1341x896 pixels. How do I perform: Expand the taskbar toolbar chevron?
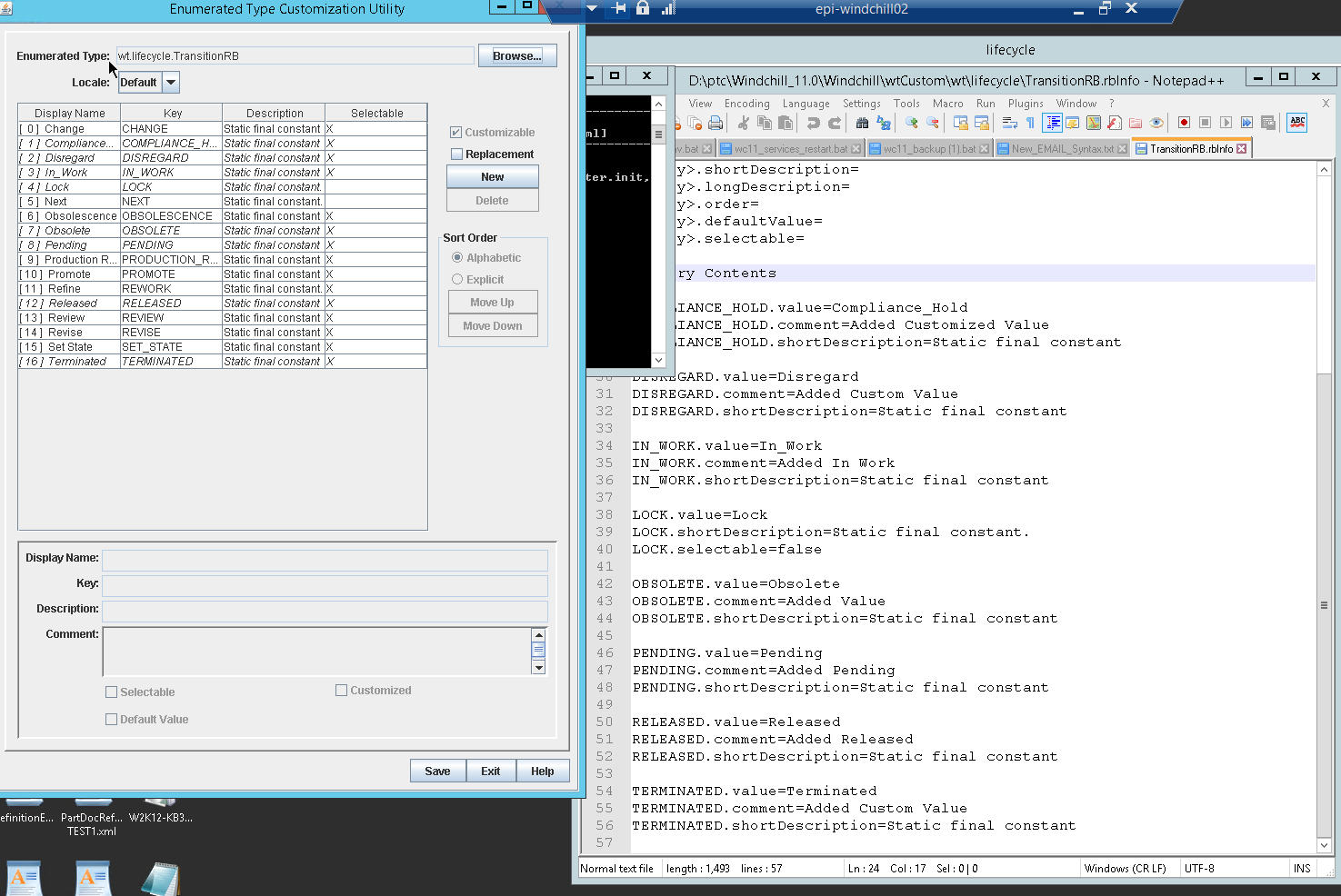(592, 8)
